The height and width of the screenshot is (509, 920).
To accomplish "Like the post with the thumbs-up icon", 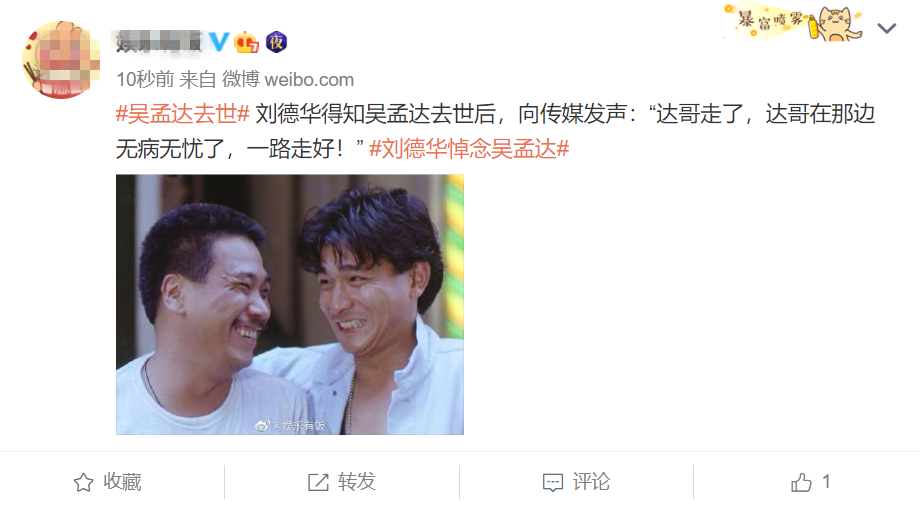I will coord(801,483).
